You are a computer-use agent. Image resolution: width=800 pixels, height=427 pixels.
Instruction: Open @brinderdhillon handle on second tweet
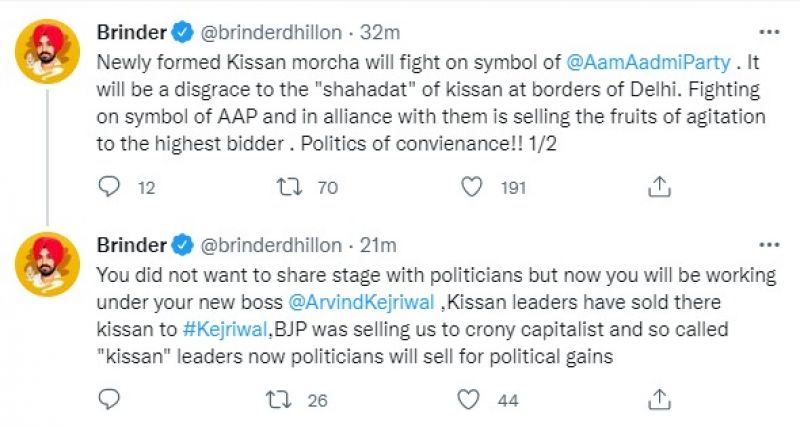click(272, 245)
